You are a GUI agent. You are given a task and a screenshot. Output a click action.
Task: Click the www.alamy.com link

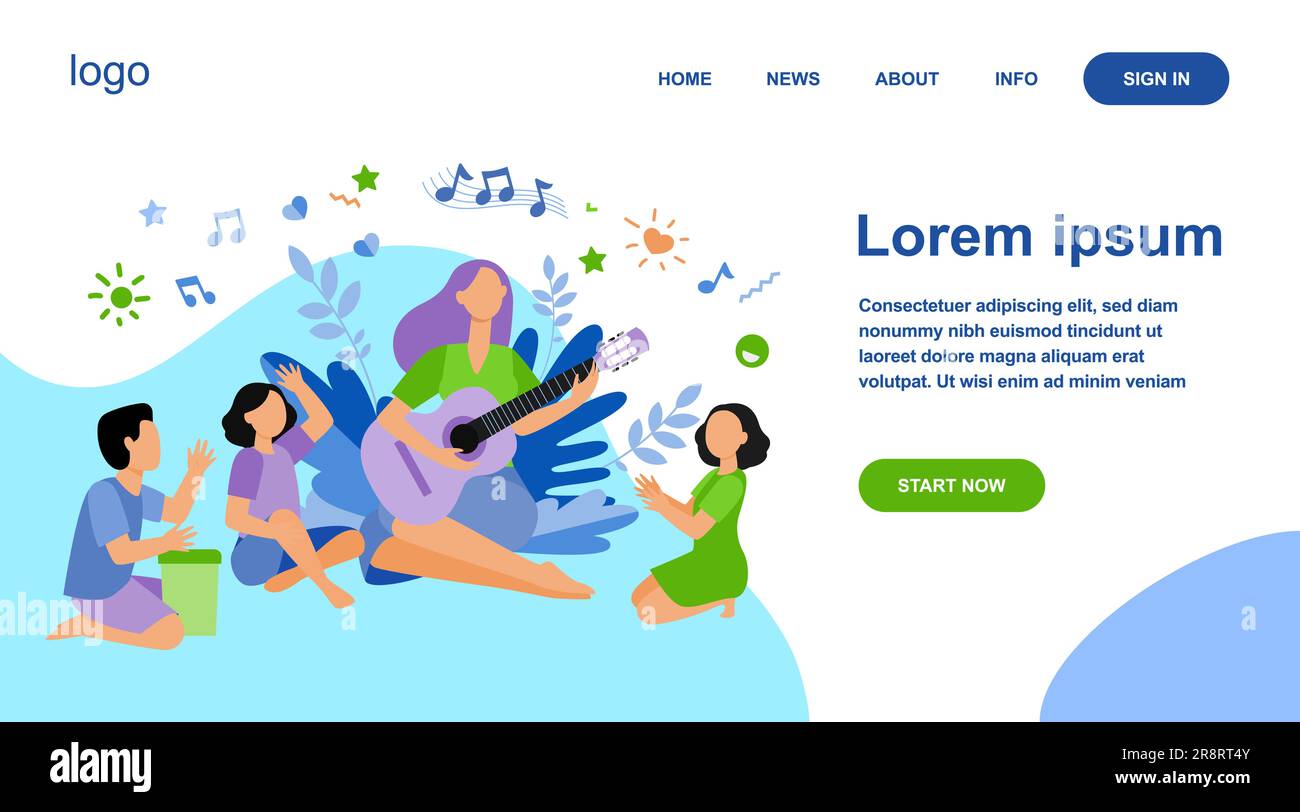(1182, 778)
